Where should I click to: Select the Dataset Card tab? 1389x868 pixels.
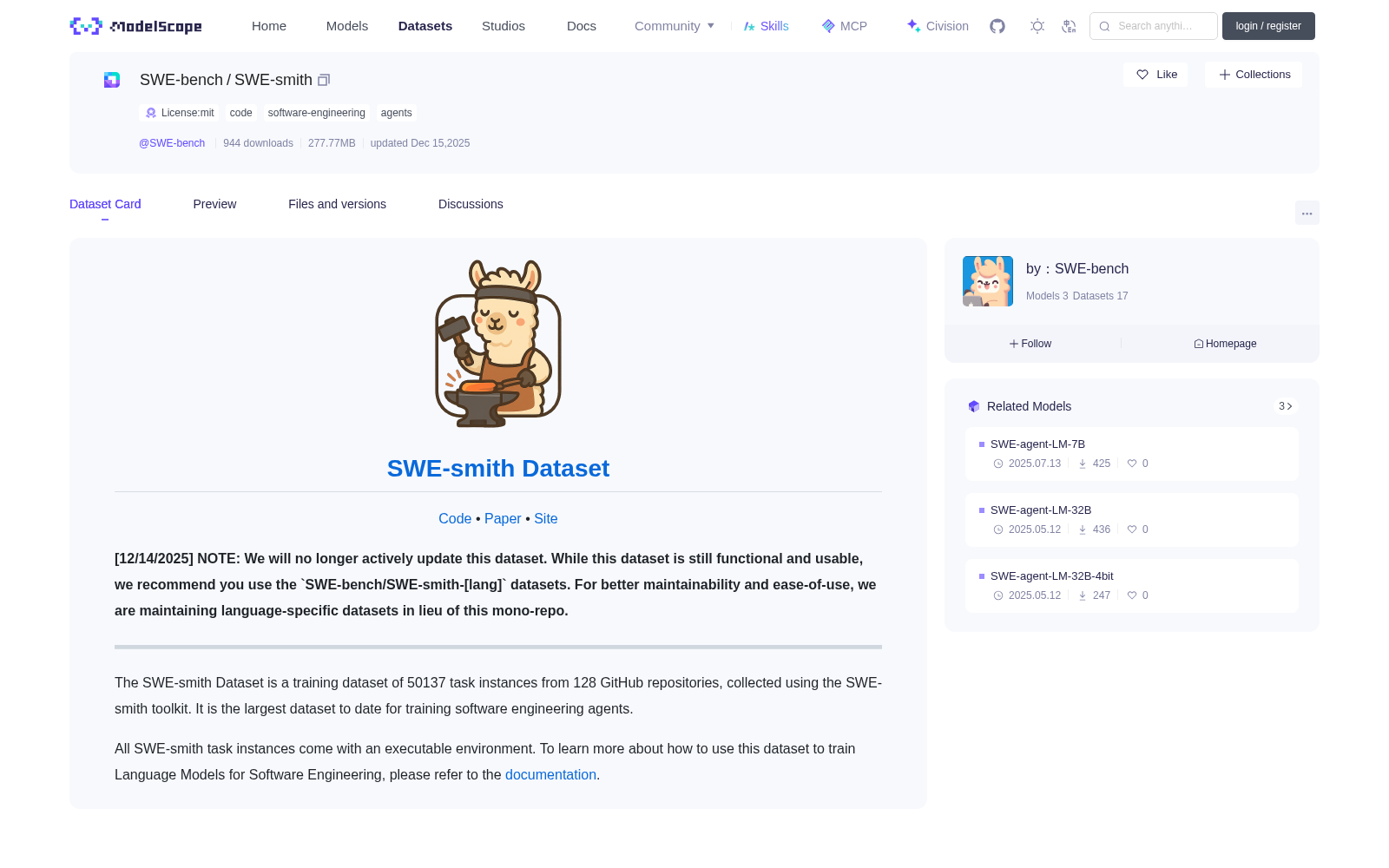click(x=105, y=204)
